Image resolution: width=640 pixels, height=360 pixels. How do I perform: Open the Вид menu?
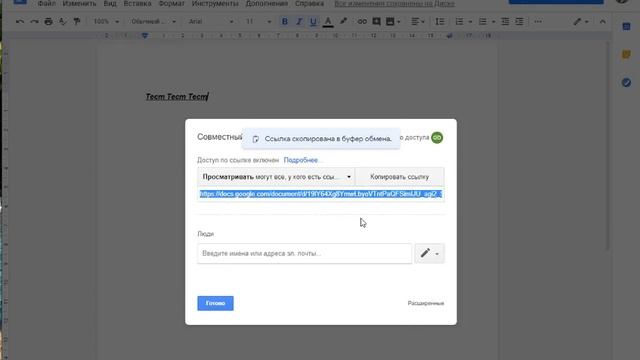pyautogui.click(x=110, y=4)
